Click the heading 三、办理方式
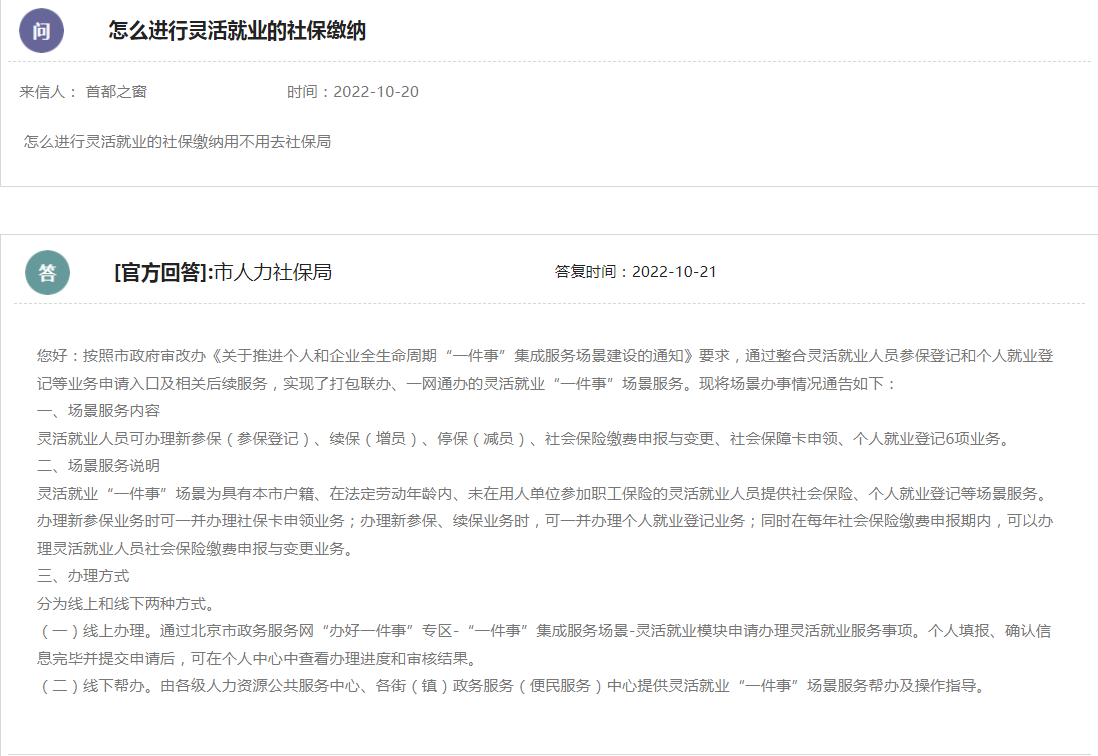The image size is (1098, 756). [x=83, y=576]
